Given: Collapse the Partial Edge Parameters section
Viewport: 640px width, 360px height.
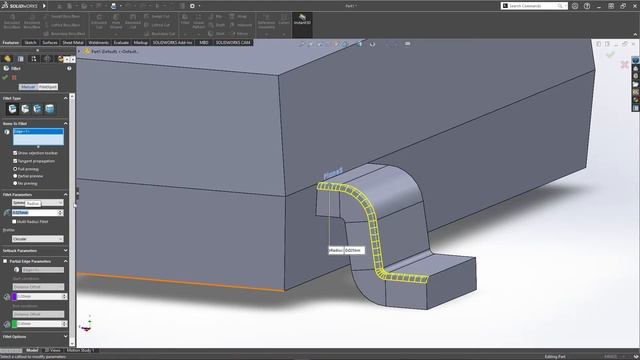Looking at the screenshot, I should click(65, 261).
